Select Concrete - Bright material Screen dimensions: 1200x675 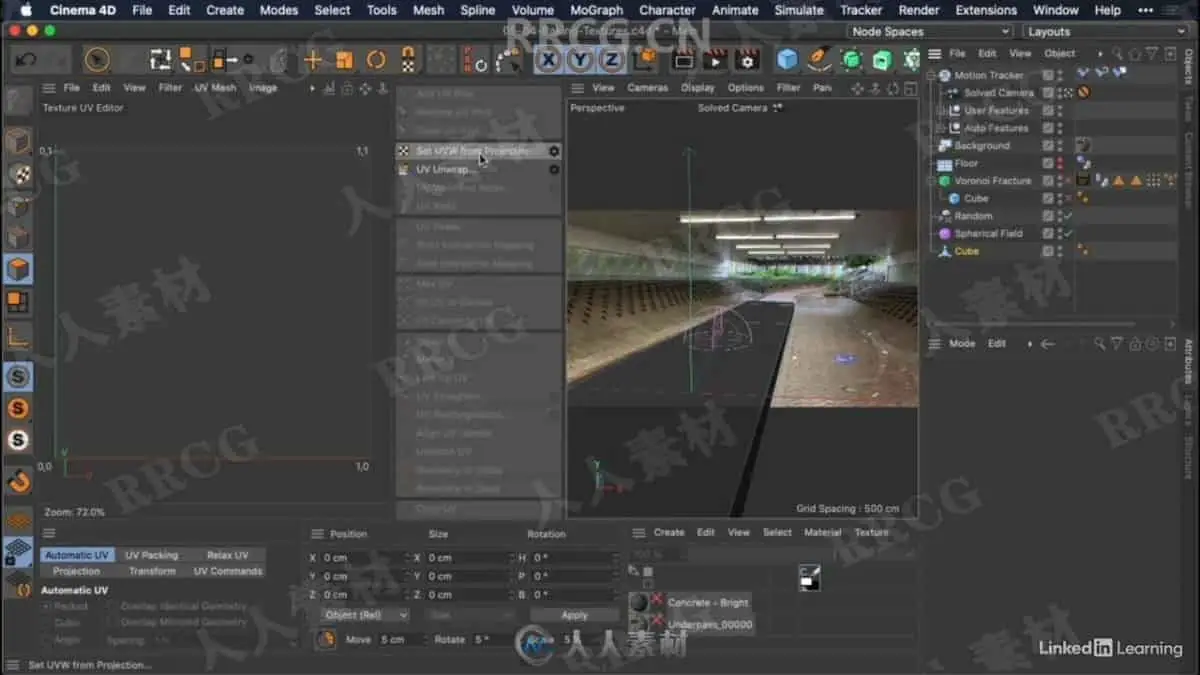[x=708, y=602]
